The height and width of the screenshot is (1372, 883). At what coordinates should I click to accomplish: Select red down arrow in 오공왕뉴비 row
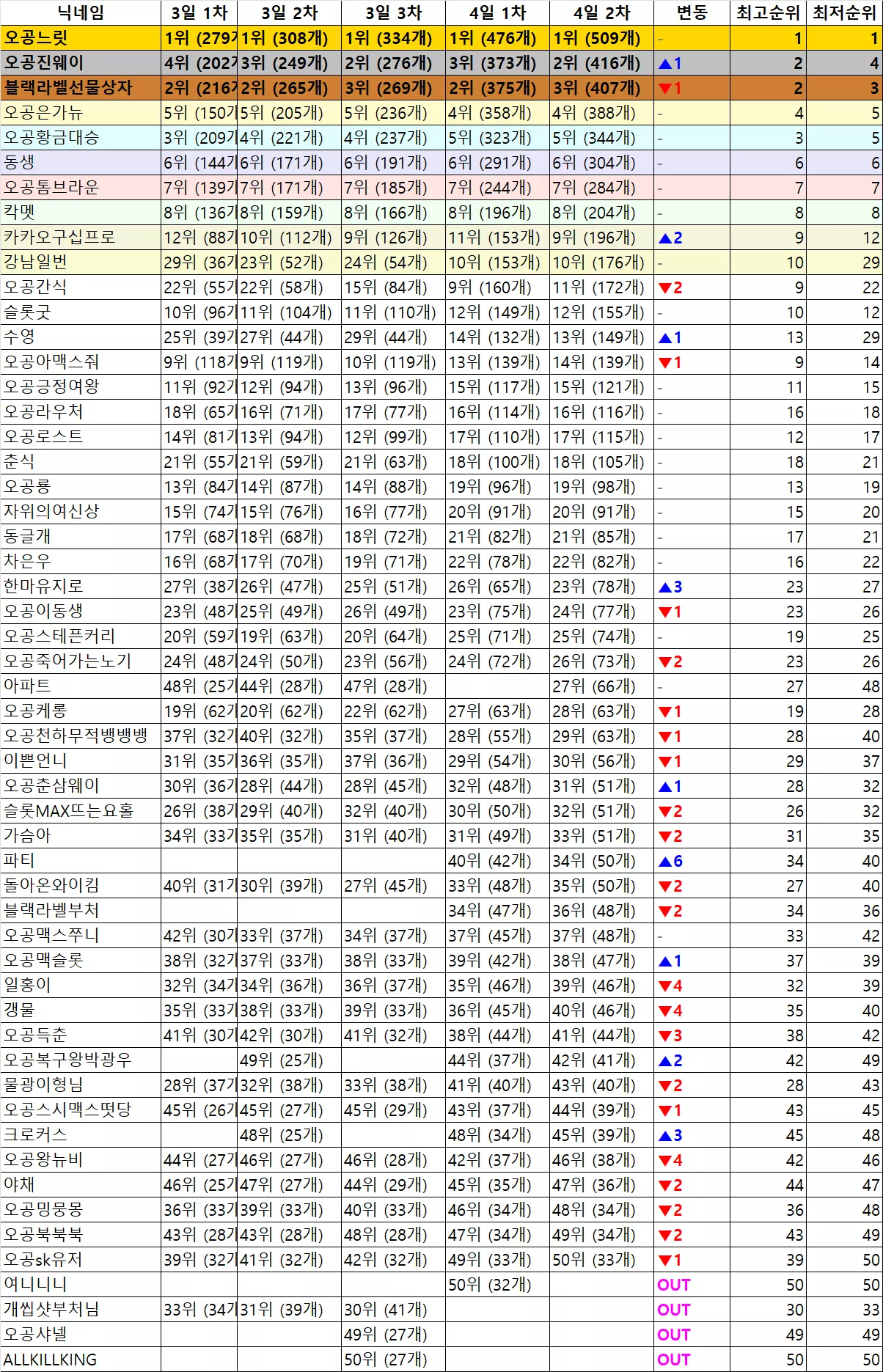(x=665, y=1160)
